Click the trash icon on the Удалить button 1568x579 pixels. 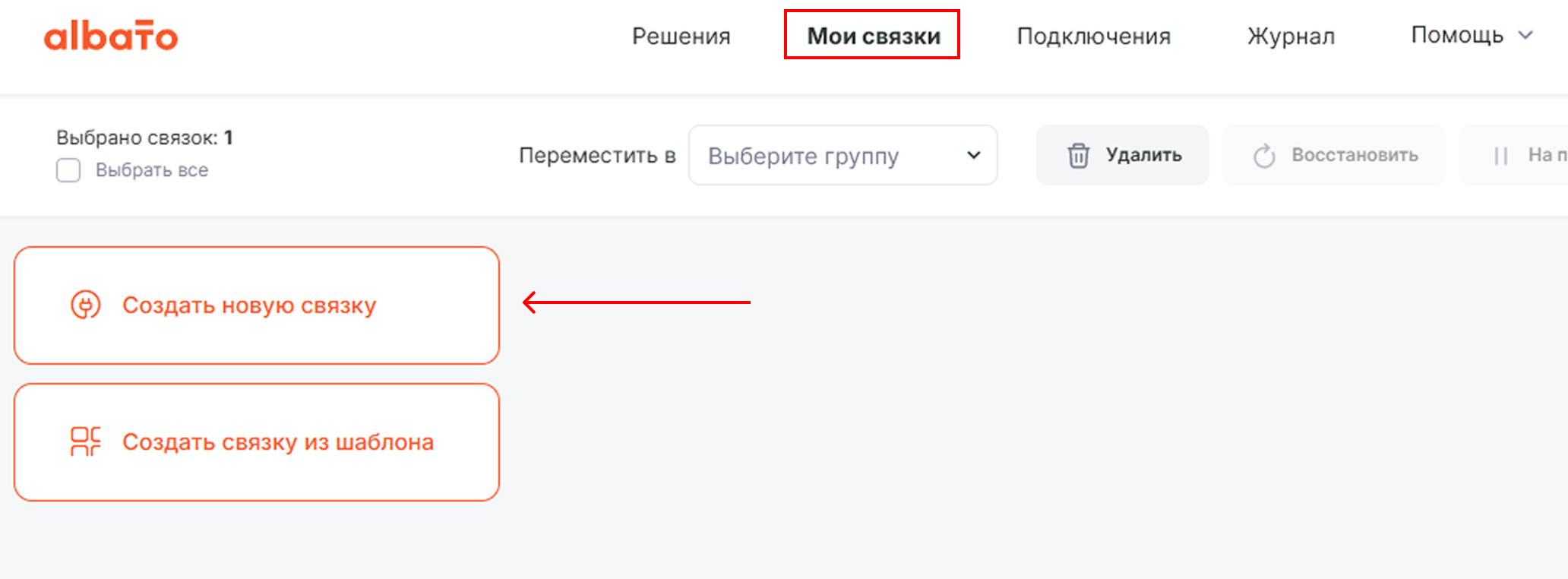(1080, 155)
